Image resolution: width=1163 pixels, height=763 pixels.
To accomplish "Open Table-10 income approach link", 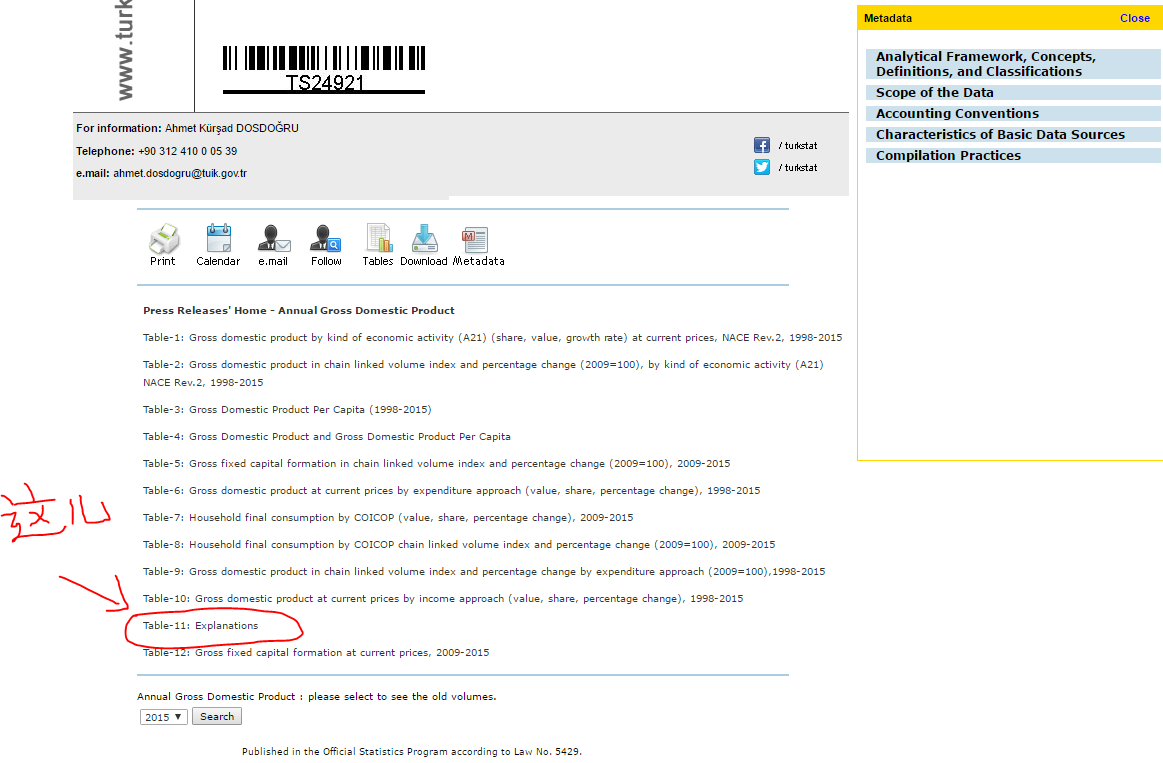I will [x=443, y=598].
